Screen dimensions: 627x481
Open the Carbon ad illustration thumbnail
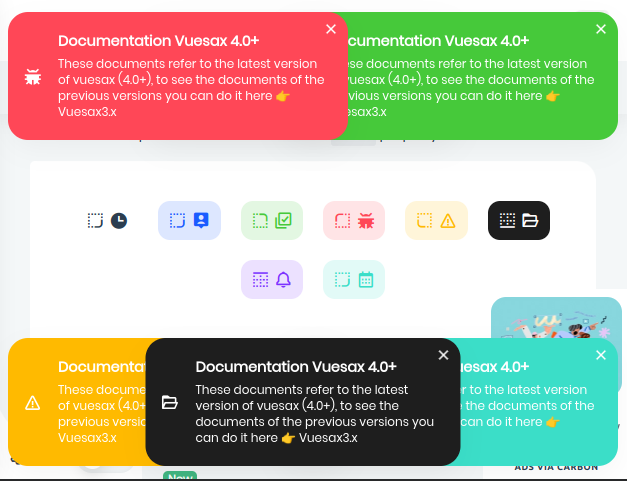(556, 318)
